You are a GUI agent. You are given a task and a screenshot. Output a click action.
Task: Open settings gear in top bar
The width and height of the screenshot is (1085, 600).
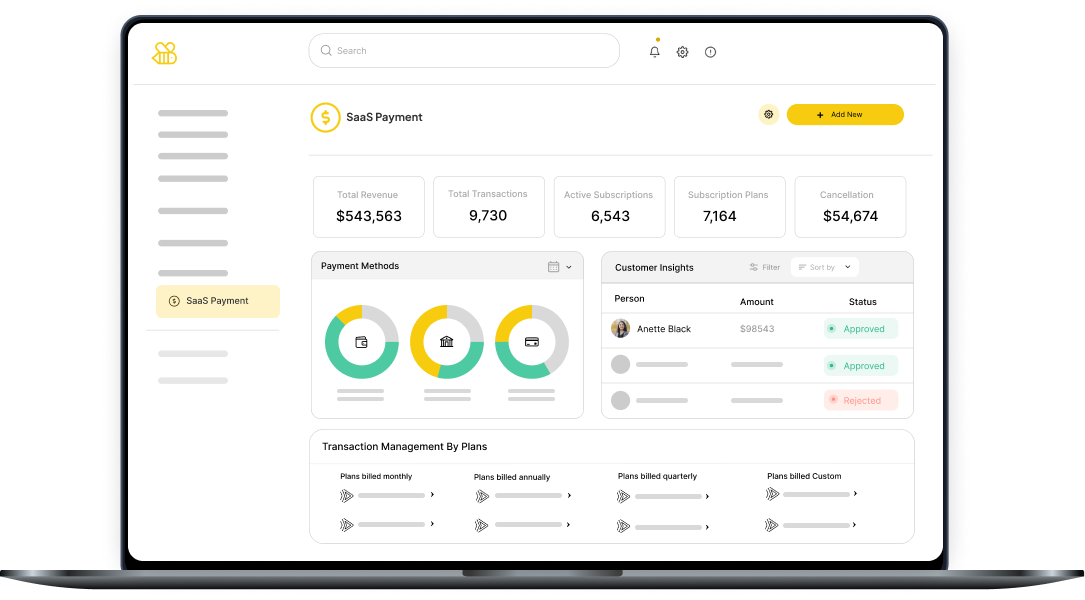click(x=682, y=52)
